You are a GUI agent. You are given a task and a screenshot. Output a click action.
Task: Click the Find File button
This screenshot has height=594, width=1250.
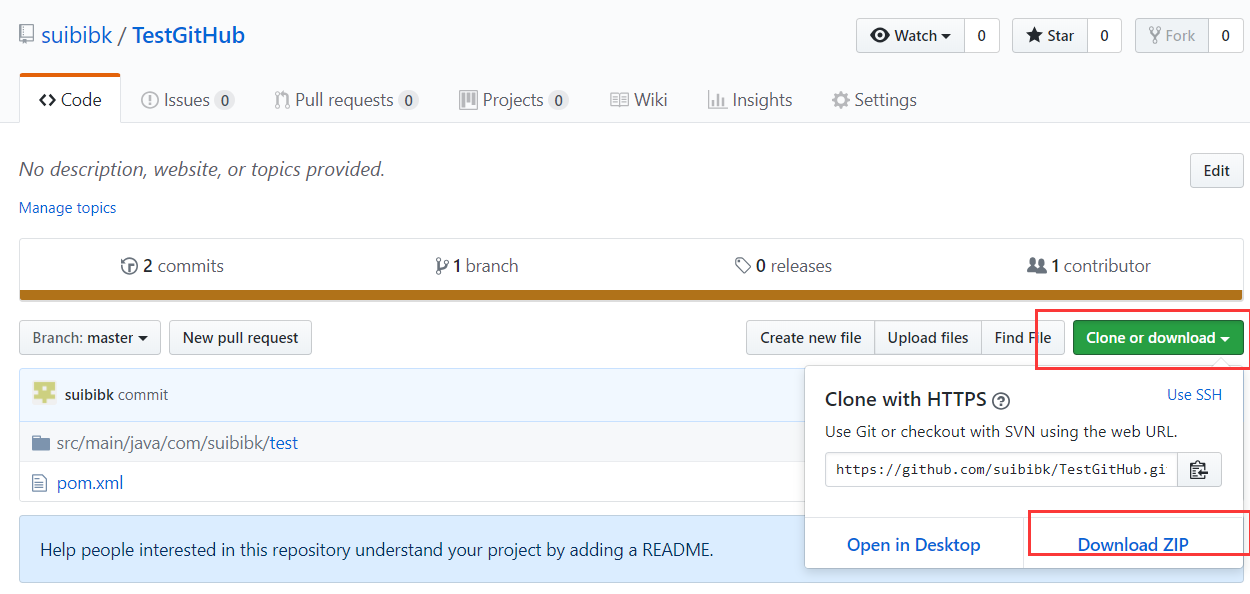(1023, 338)
